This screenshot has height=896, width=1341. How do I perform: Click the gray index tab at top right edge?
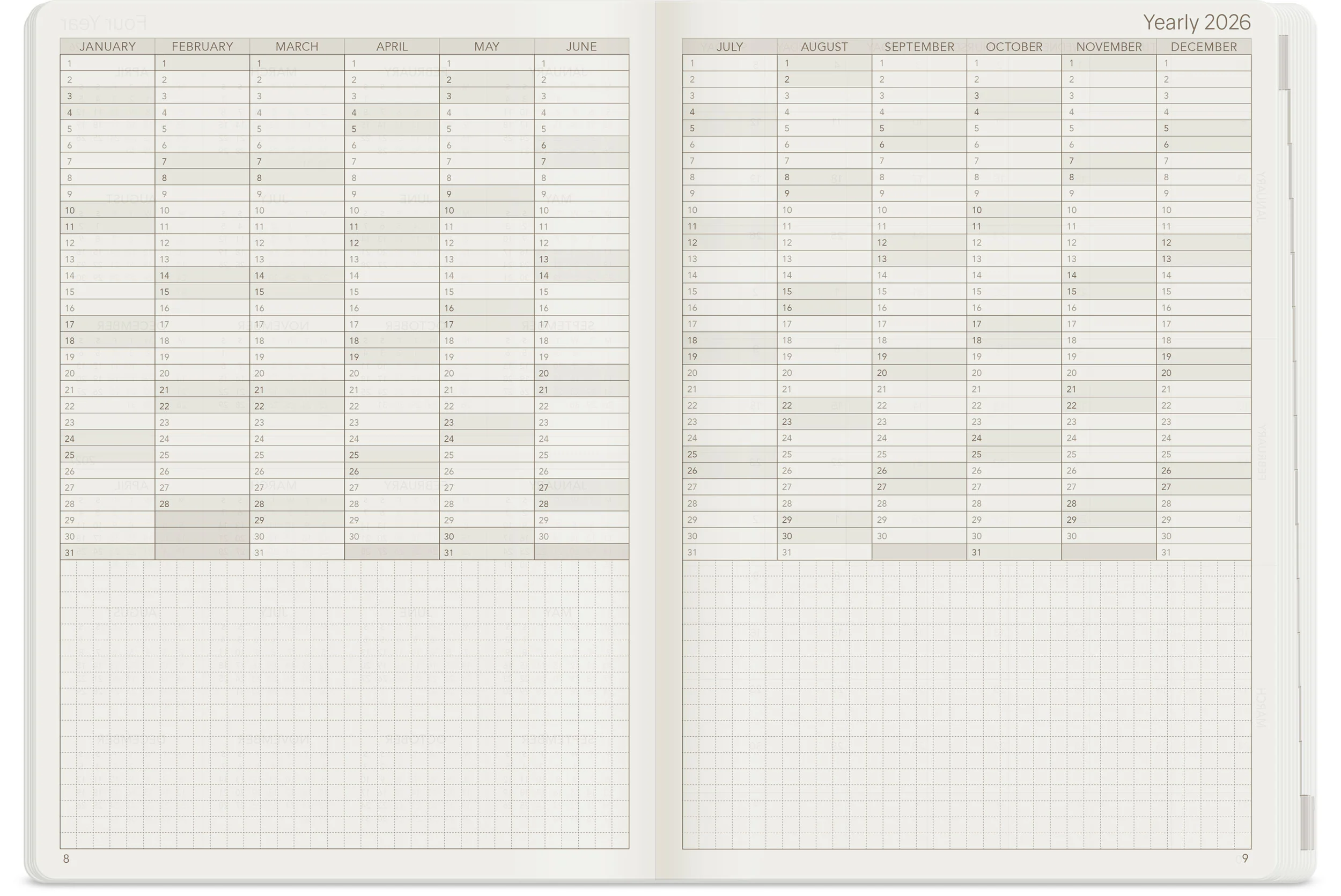point(1284,62)
